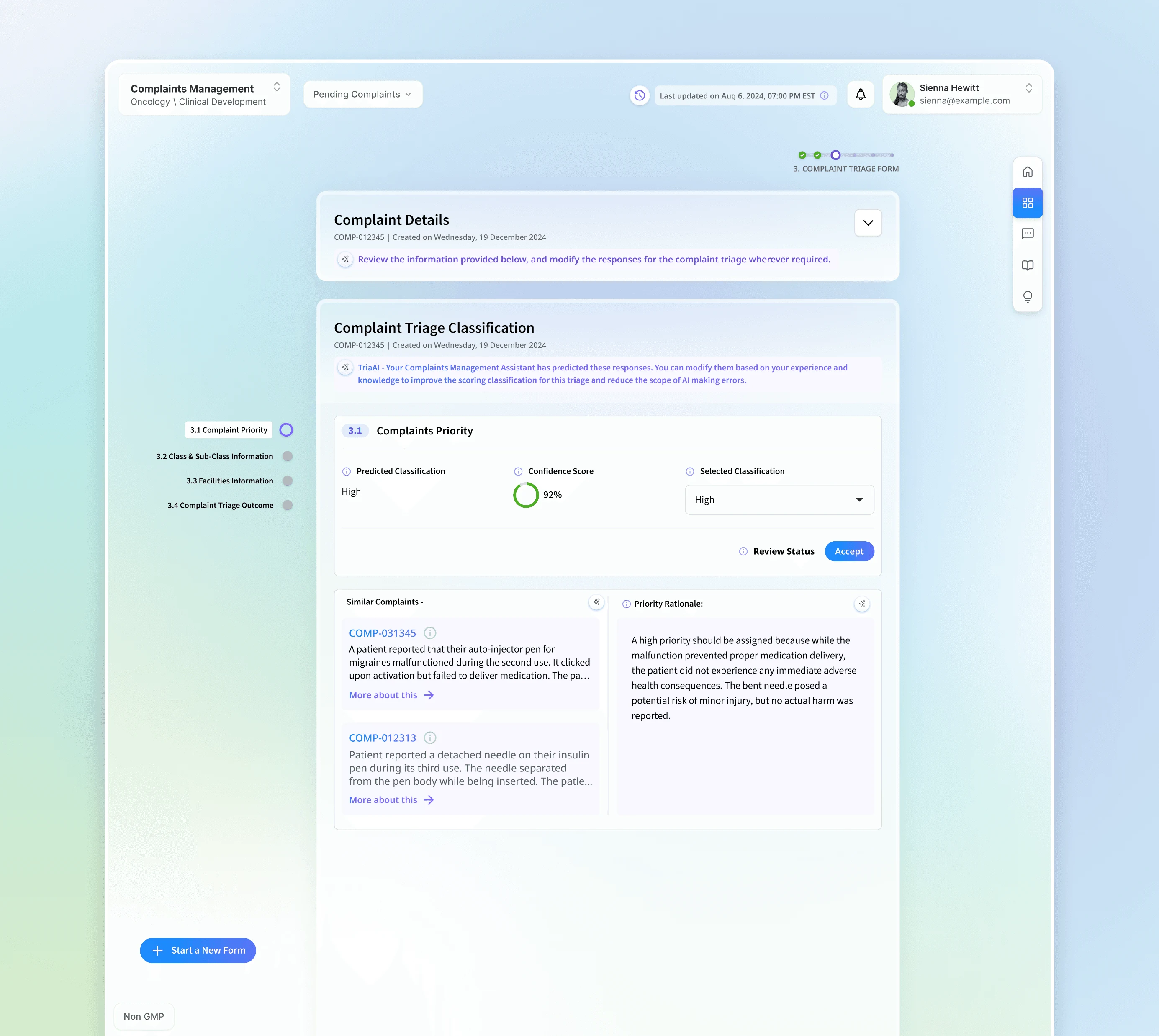Click the update history clock icon

pos(639,95)
